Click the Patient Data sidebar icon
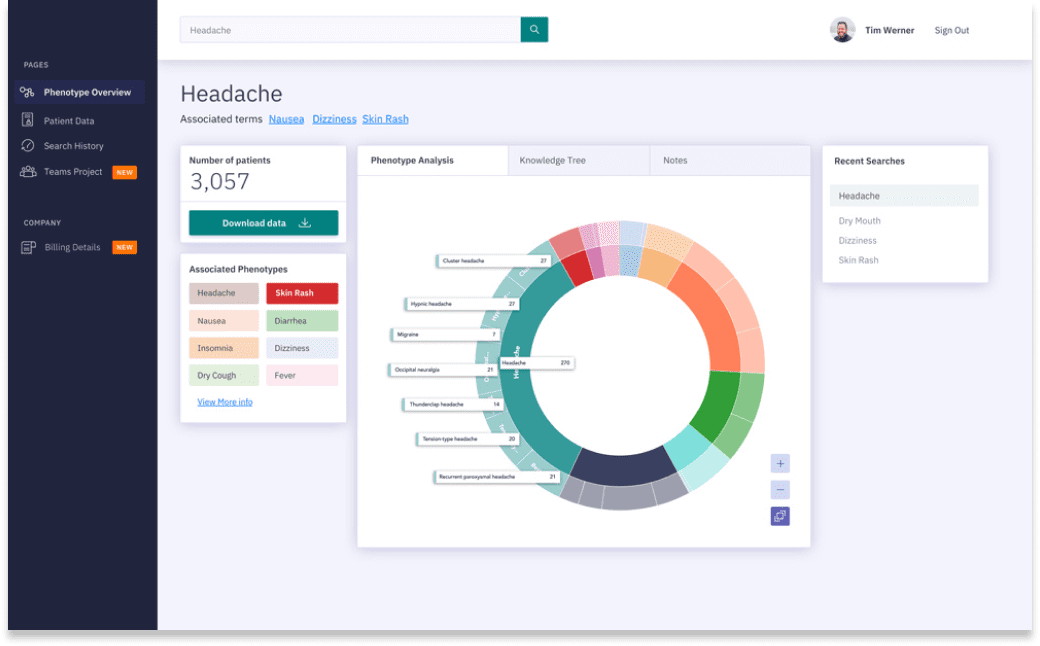 pos(28,120)
